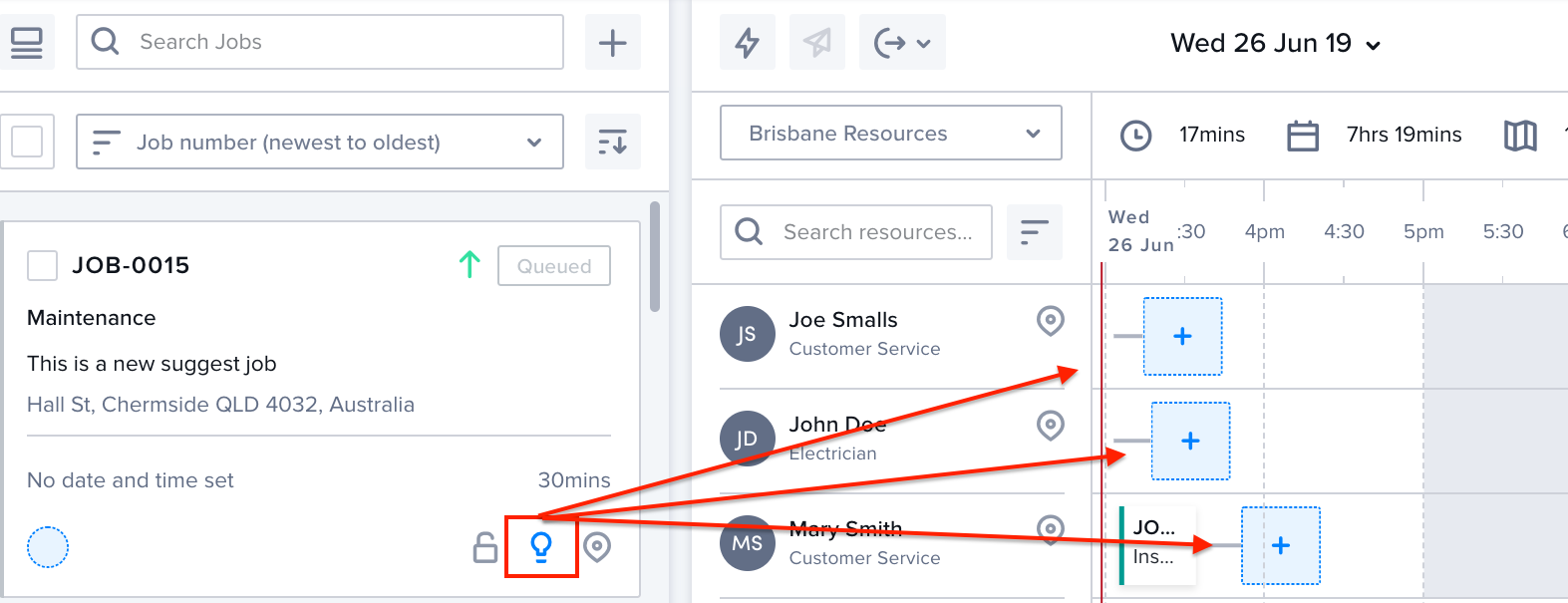This screenshot has width=1568, height=603.
Task: Select Mary Smith resource row
Action: pos(892,545)
